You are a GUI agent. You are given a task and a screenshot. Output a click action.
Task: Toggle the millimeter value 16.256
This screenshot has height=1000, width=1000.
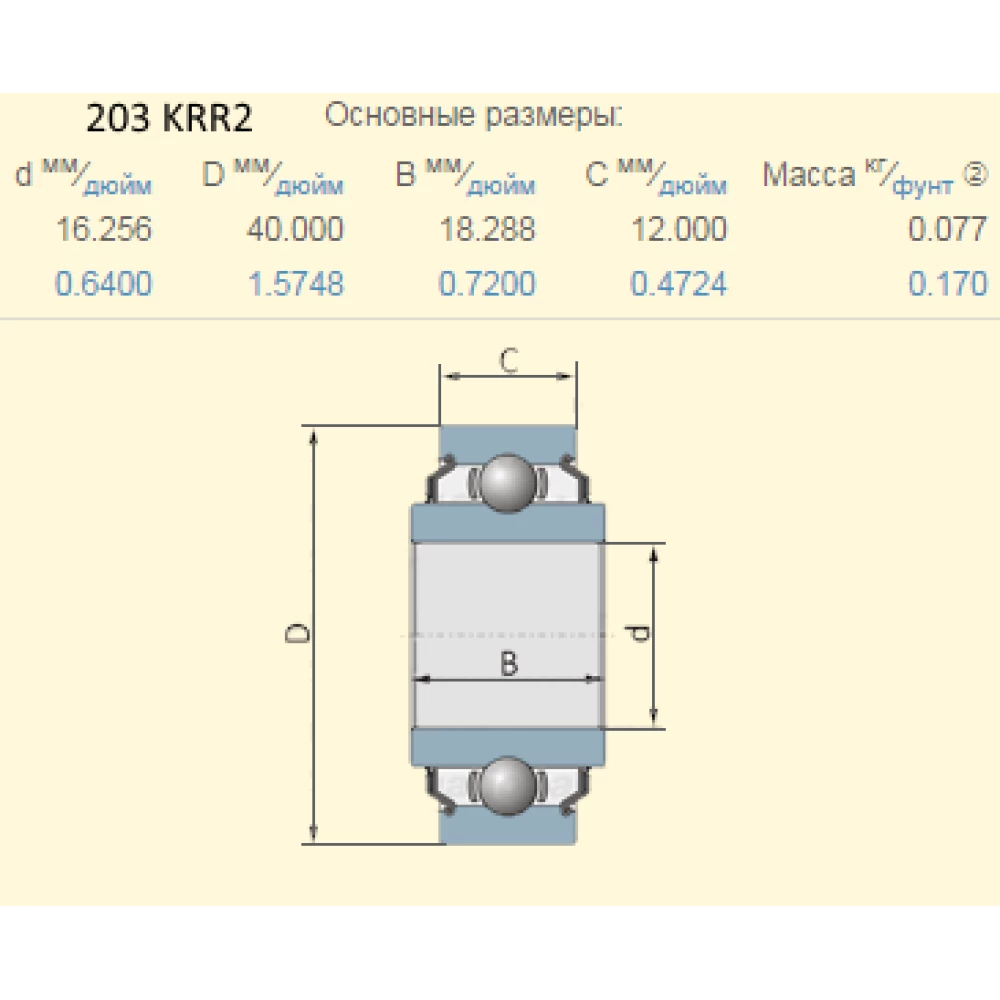[103, 230]
